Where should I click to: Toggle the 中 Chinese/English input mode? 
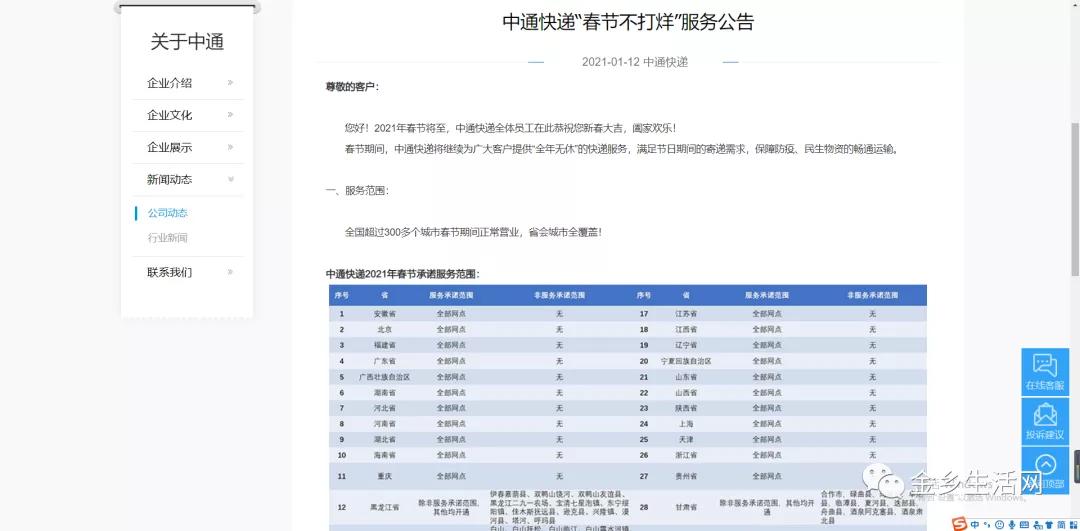click(x=975, y=525)
